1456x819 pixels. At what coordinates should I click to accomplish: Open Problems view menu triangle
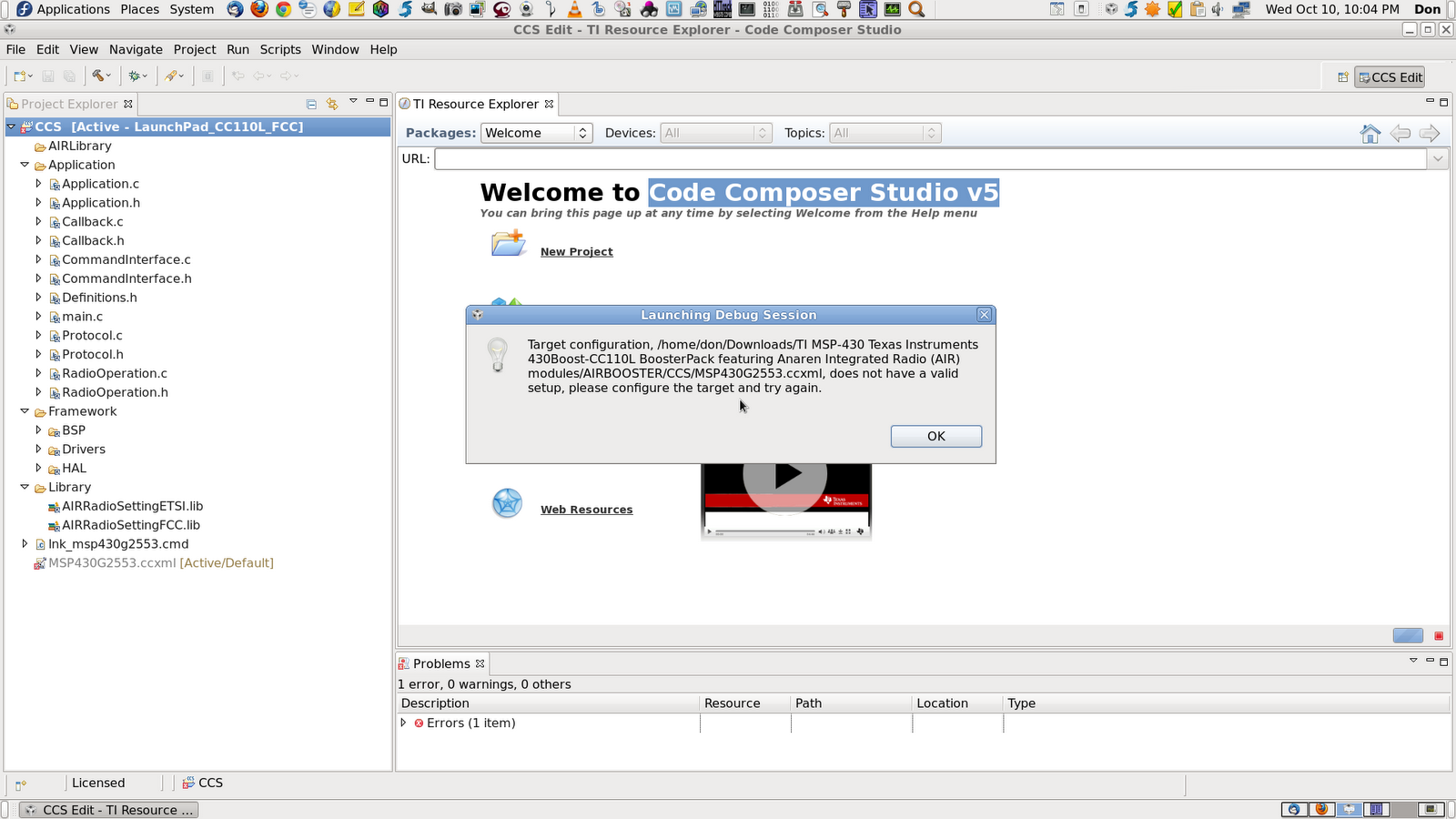(1413, 661)
